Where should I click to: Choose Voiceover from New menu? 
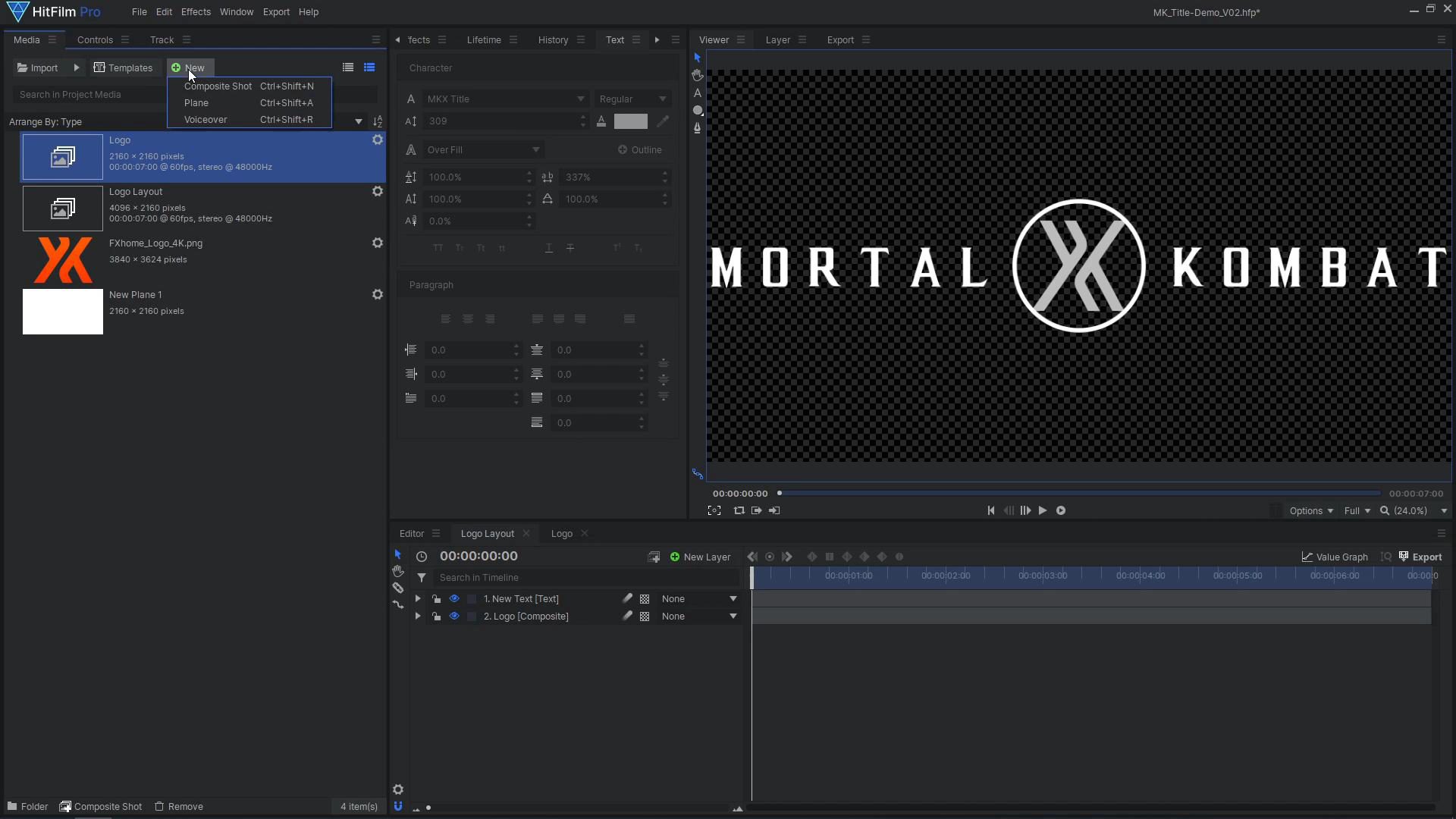(249, 120)
